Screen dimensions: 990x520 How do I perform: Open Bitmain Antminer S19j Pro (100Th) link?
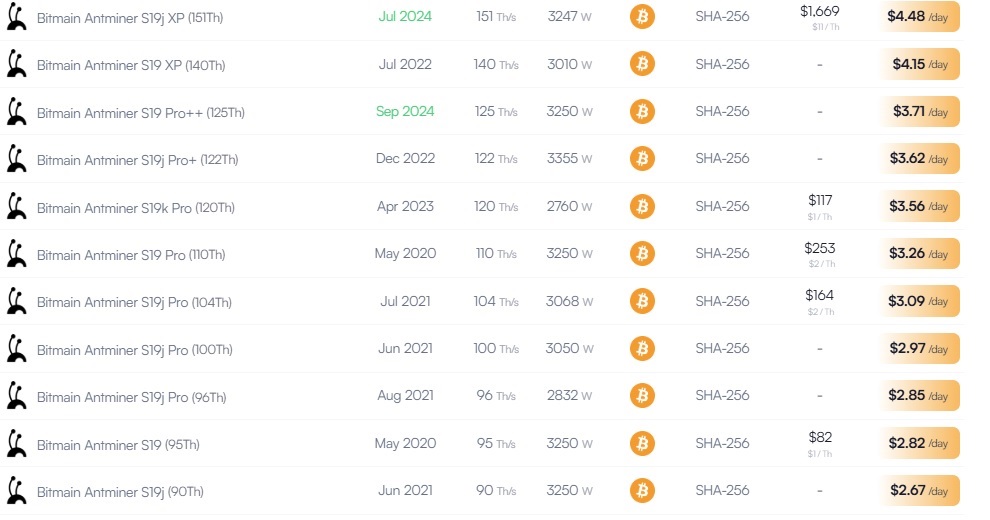click(x=134, y=350)
